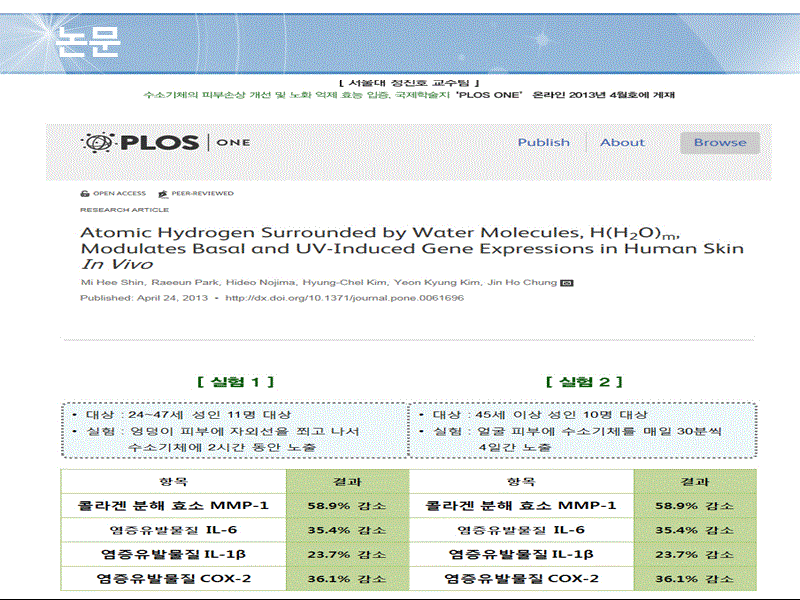Click the PLOS circular logo icon
This screenshot has width=800, height=600.
tap(97, 143)
